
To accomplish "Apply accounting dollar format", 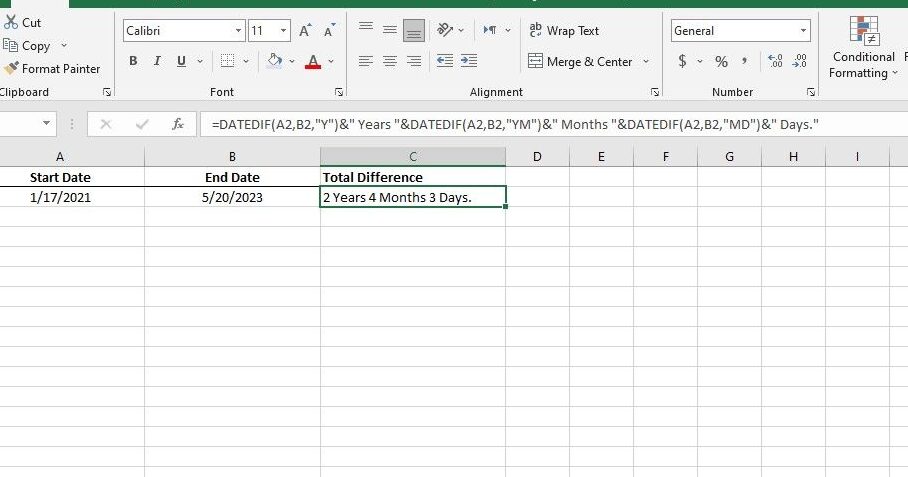I will pyautogui.click(x=682, y=61).
